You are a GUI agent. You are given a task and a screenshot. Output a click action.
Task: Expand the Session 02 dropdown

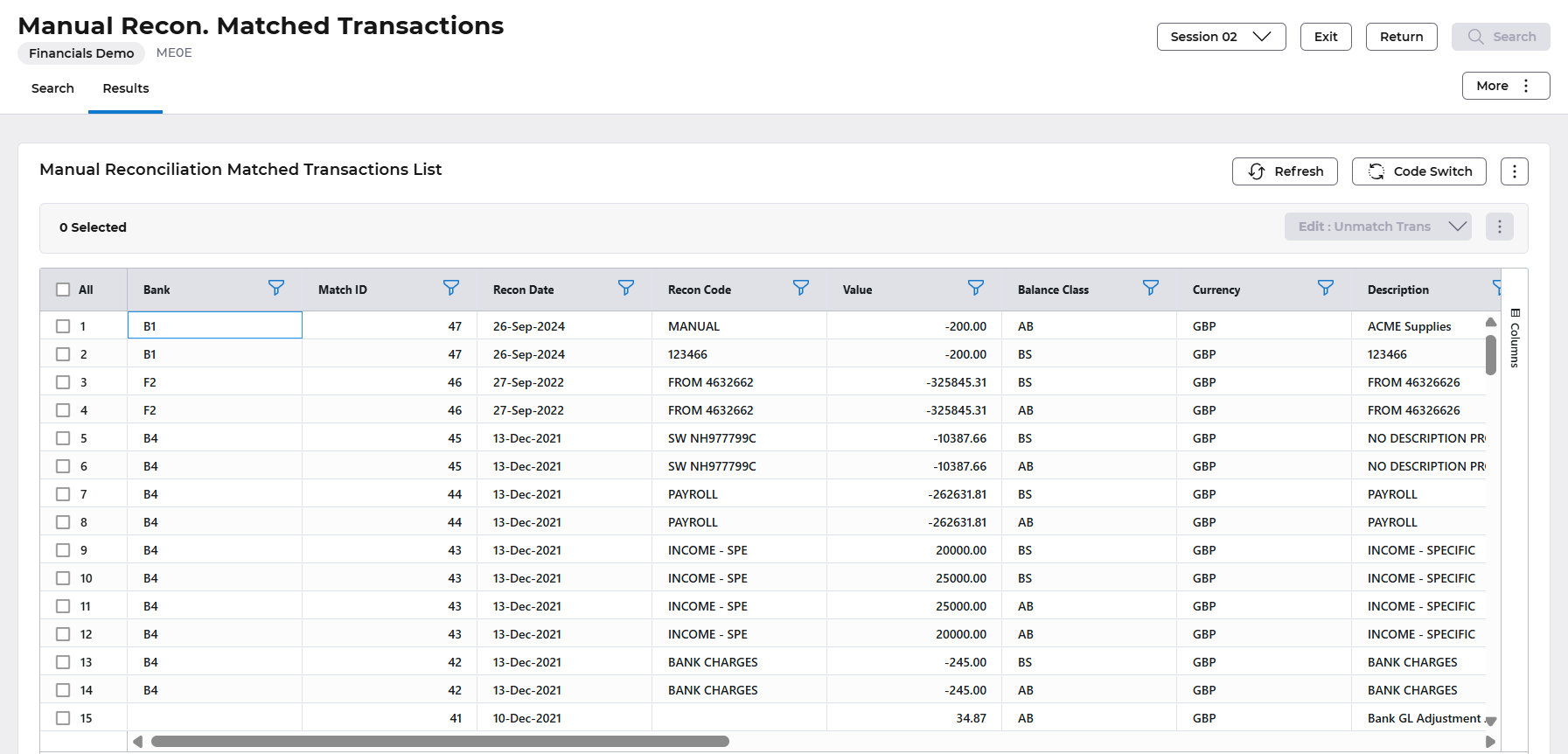click(1220, 37)
